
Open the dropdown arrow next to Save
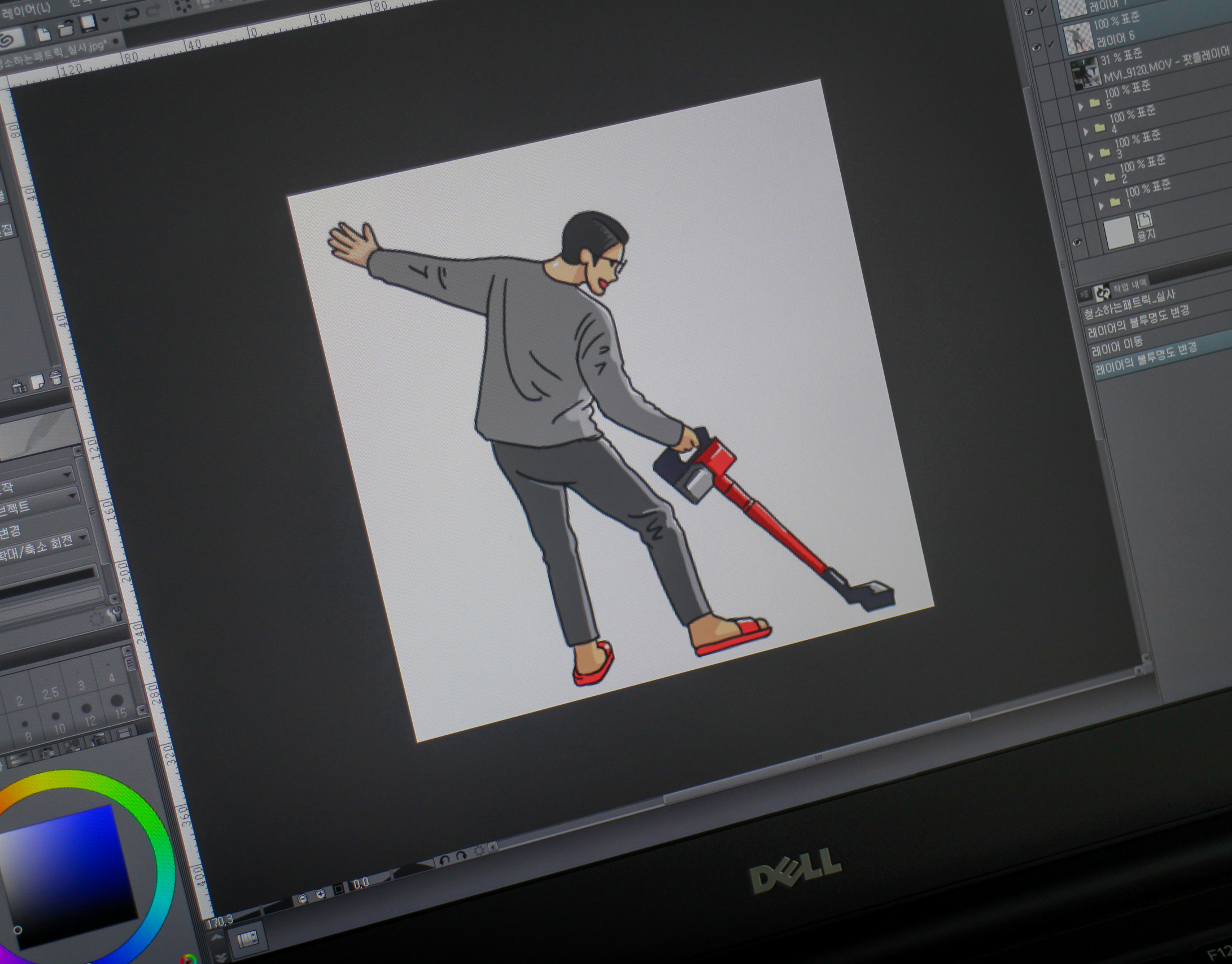click(x=106, y=20)
